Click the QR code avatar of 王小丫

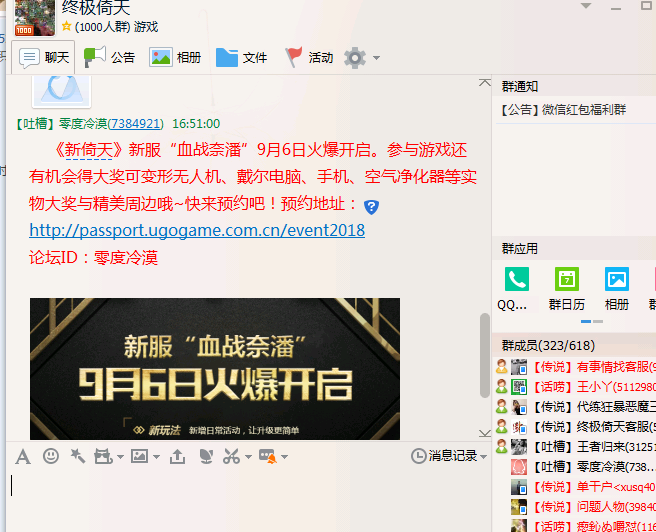coord(519,387)
